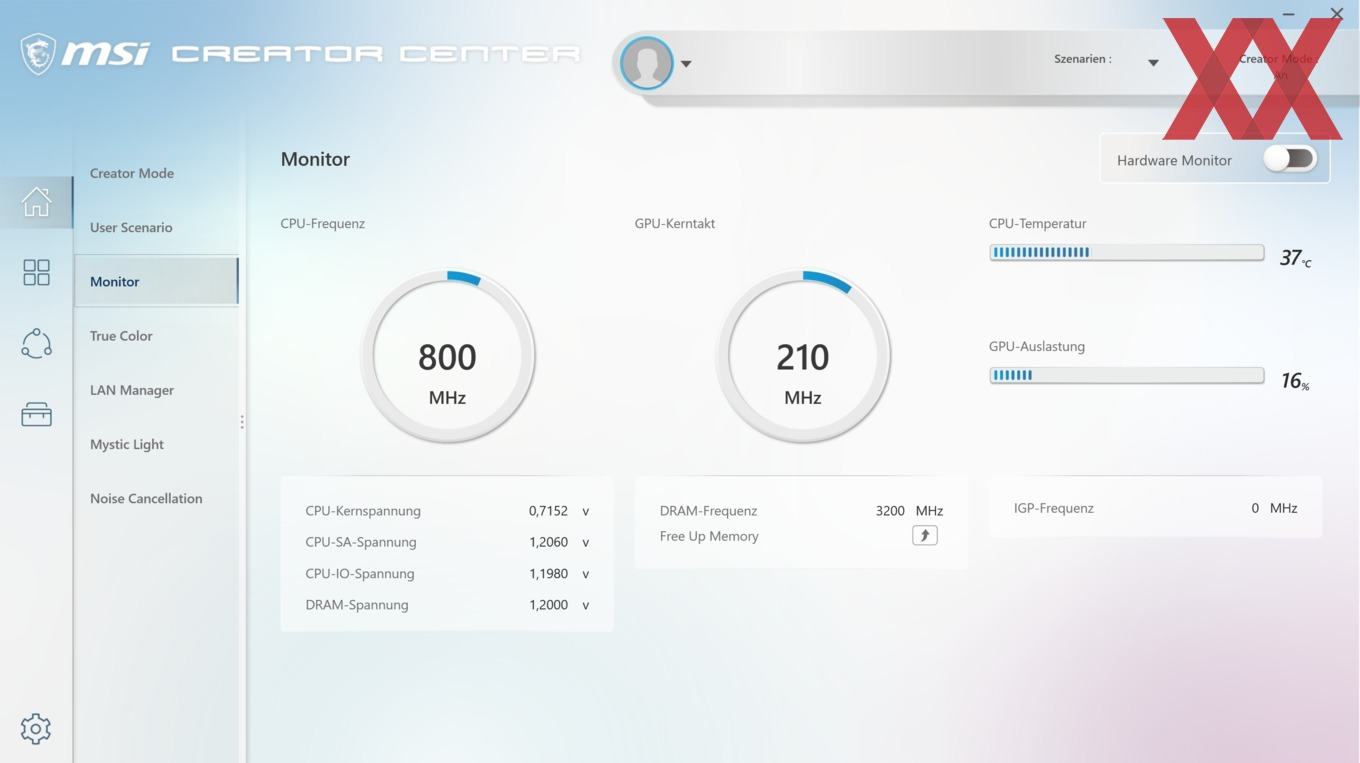This screenshot has width=1360, height=763.
Task: Click the CPU-SA-Spannung value 1,2060
Action: click(x=548, y=542)
